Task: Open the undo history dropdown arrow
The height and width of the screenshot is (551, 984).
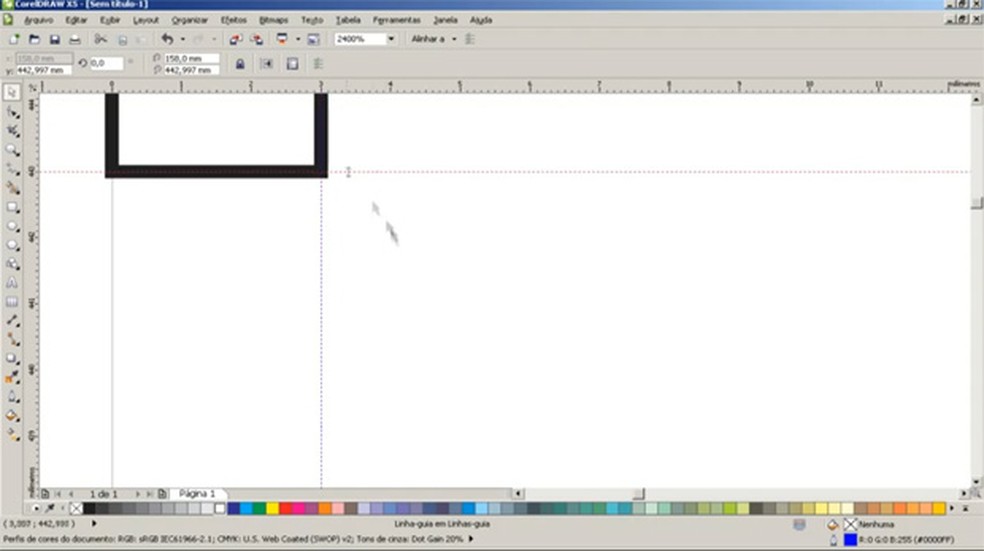Action: tap(183, 40)
